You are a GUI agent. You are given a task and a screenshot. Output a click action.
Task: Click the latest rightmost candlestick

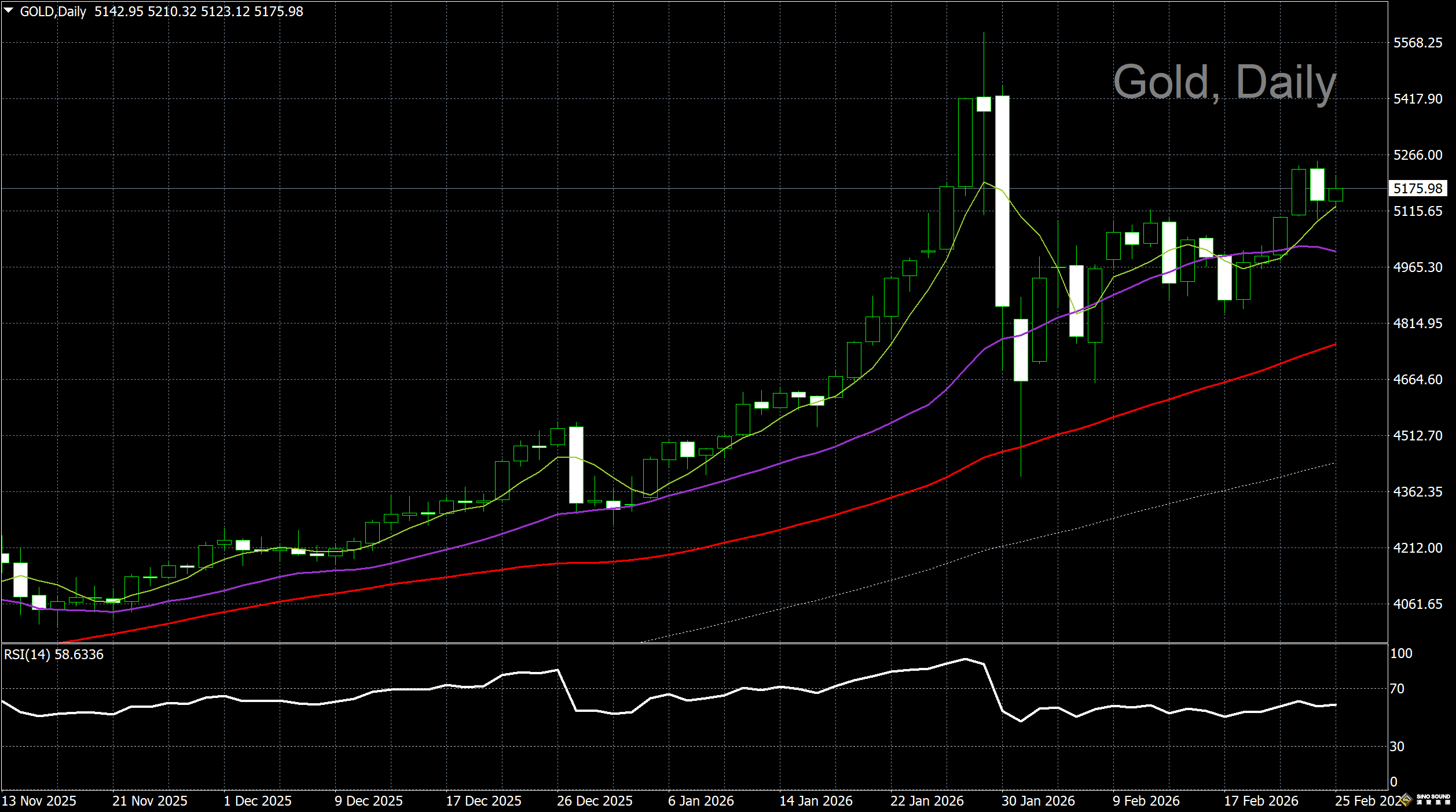pos(1335,195)
